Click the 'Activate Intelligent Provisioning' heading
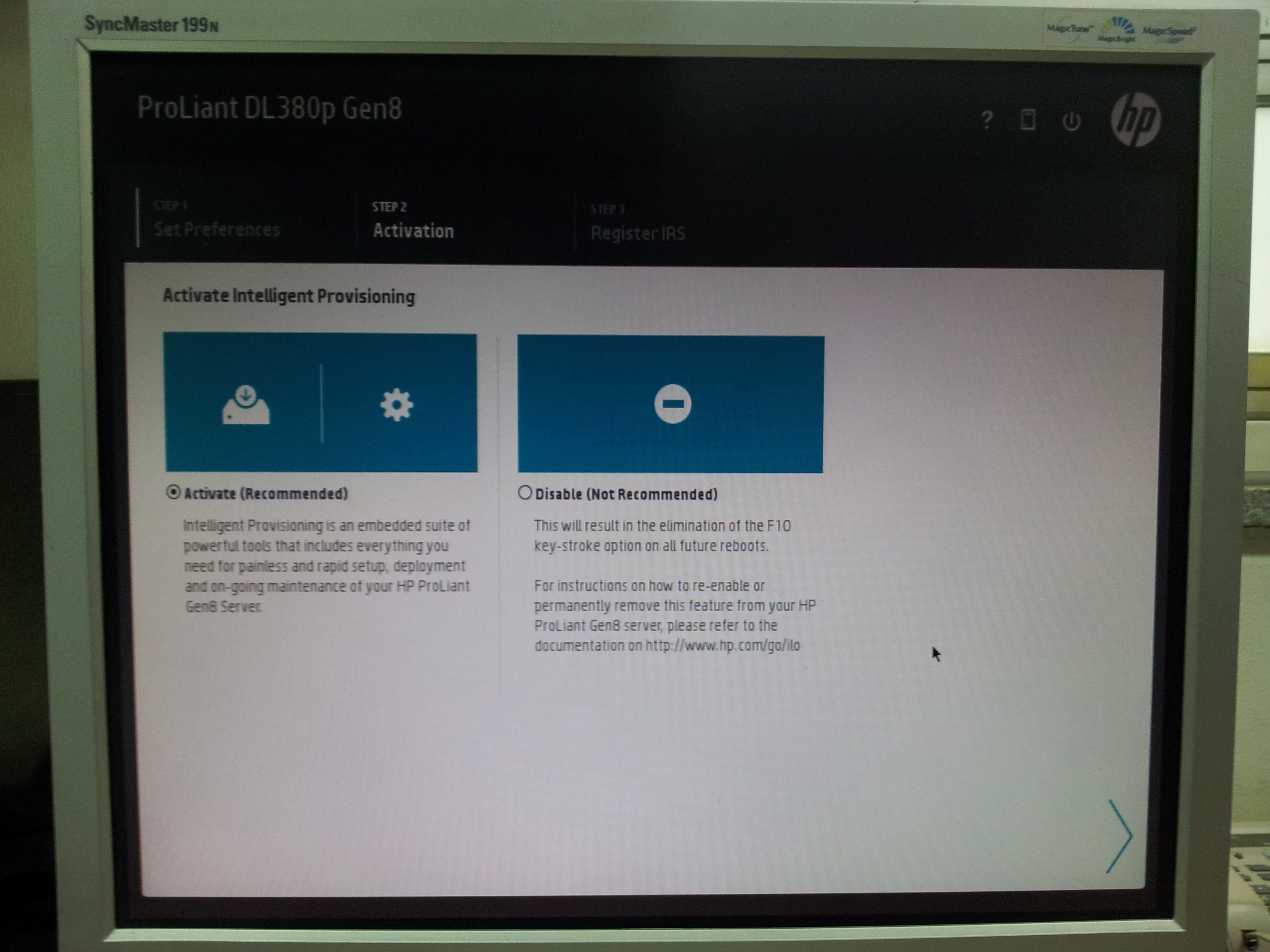This screenshot has height=952, width=1270. [289, 296]
